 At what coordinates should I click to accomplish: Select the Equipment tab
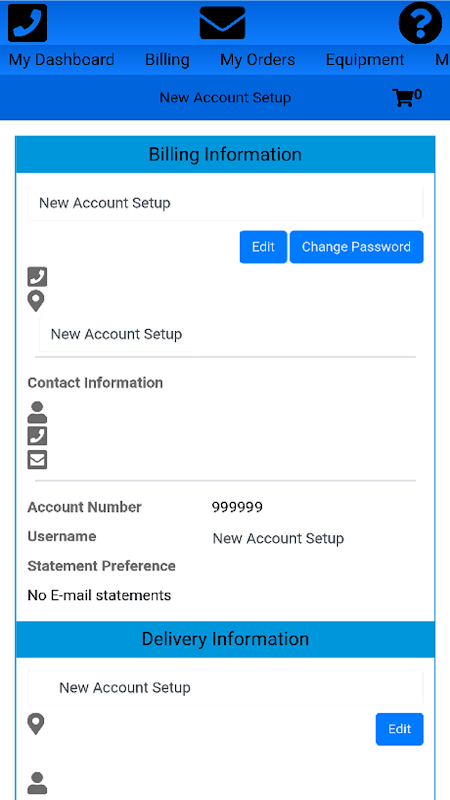click(x=365, y=60)
